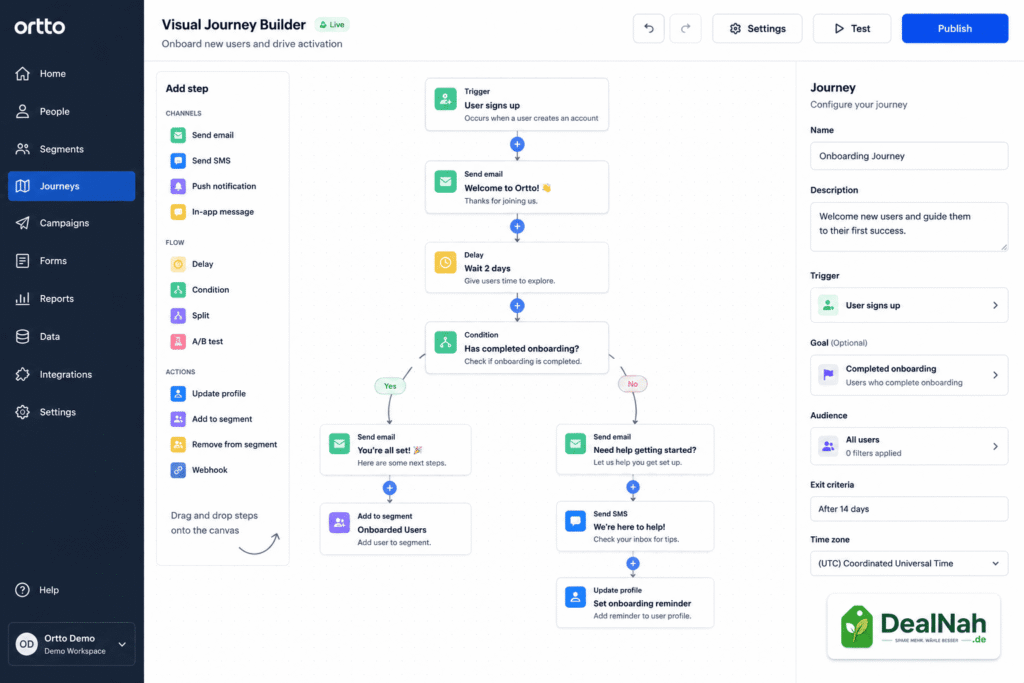
Task: Select We're here to help SMS node
Action: coord(635,526)
